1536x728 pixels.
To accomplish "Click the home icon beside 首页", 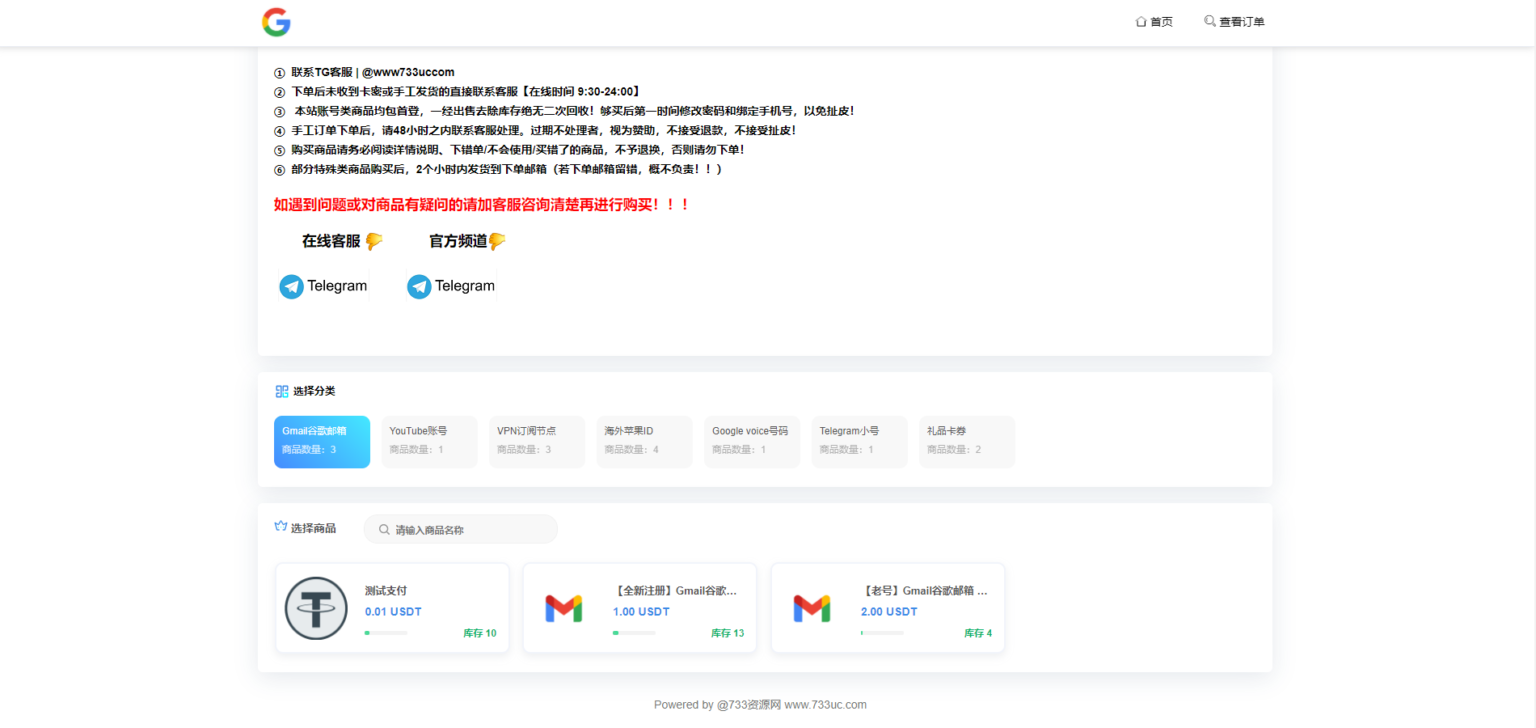I will coord(1141,22).
